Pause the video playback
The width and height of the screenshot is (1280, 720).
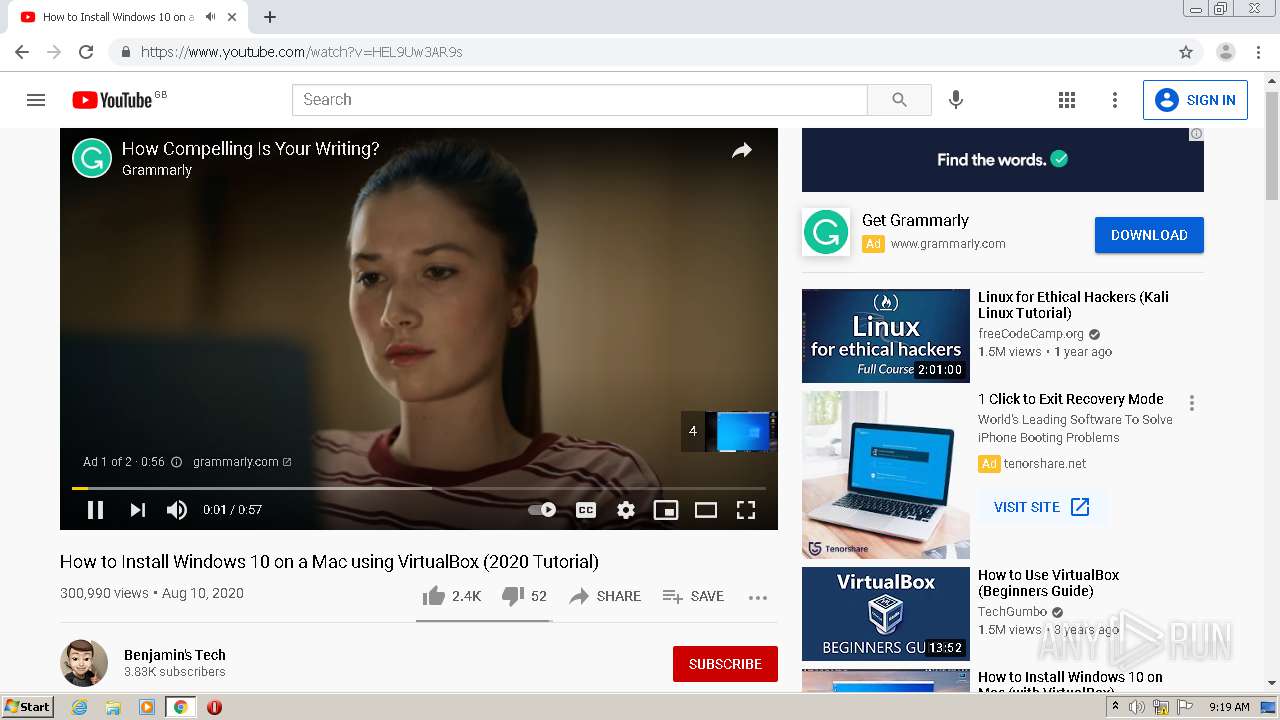coord(95,510)
